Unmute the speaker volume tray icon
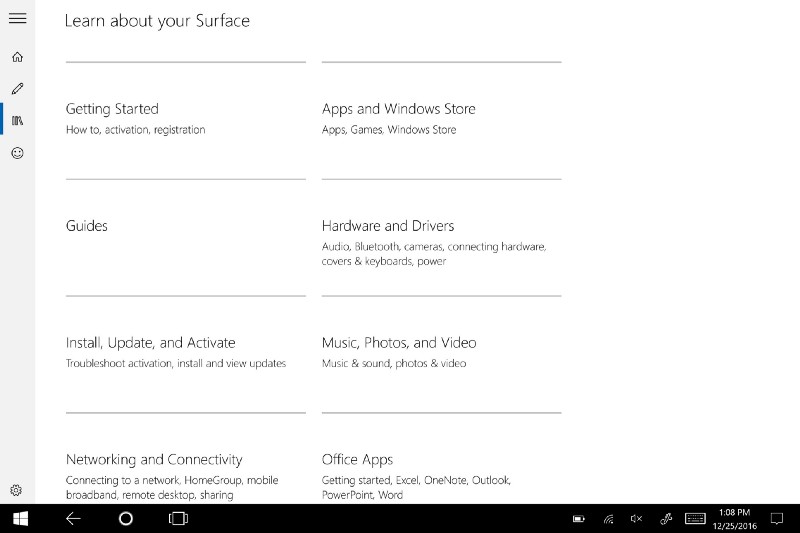 coord(636,519)
